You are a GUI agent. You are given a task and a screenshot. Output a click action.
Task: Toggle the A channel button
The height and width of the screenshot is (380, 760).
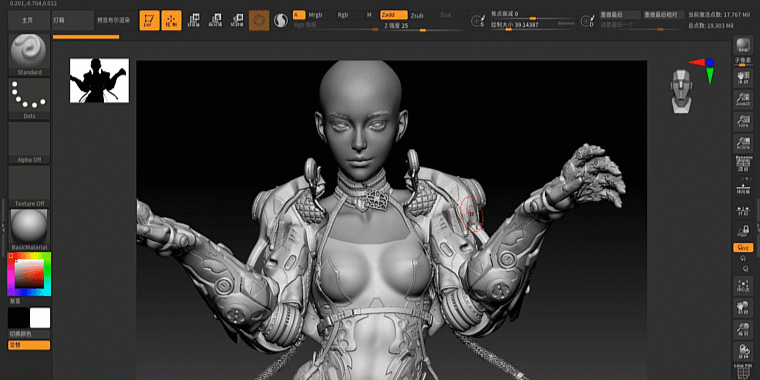(299, 15)
